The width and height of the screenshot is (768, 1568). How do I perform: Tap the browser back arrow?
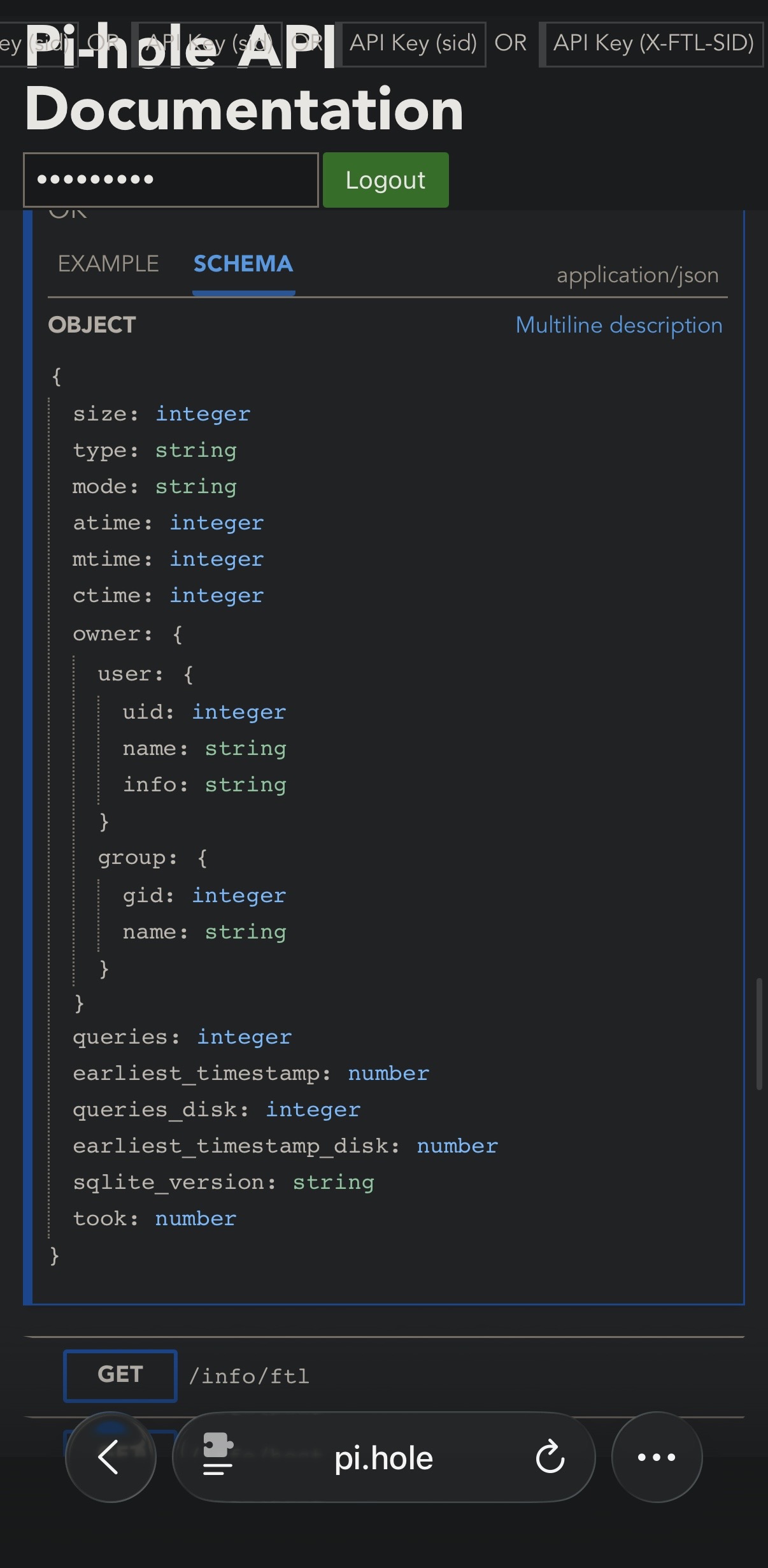pyautogui.click(x=110, y=1457)
